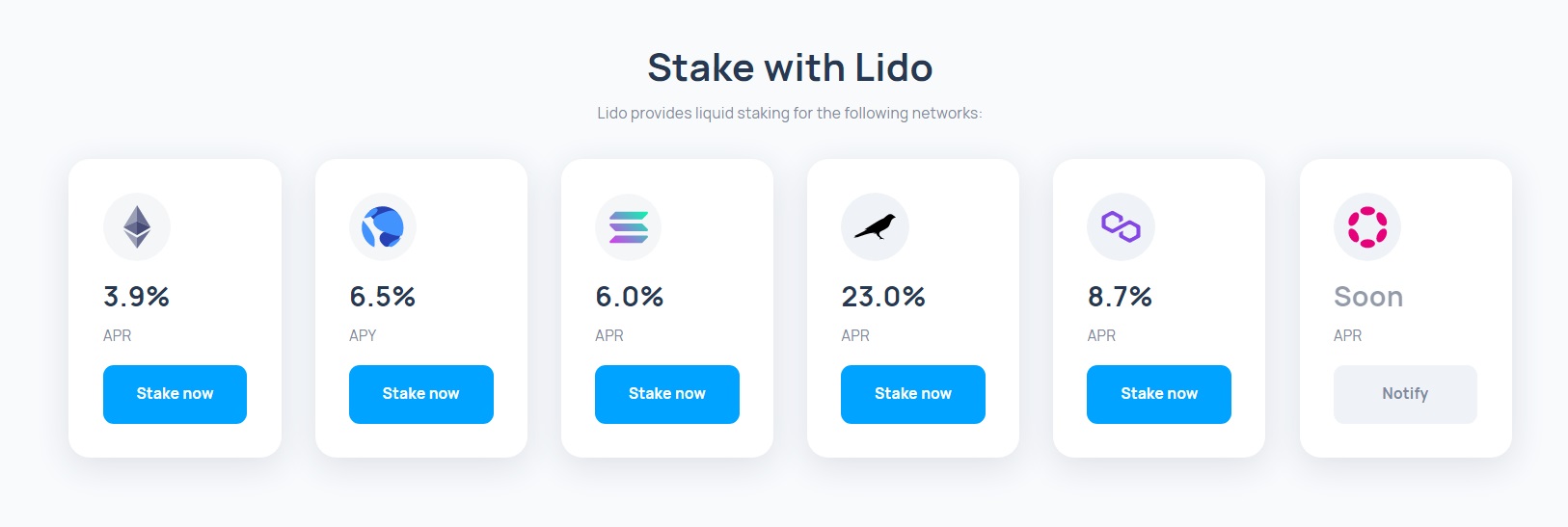
Task: Stake now on the 8.7% APR card
Action: coord(1159,394)
